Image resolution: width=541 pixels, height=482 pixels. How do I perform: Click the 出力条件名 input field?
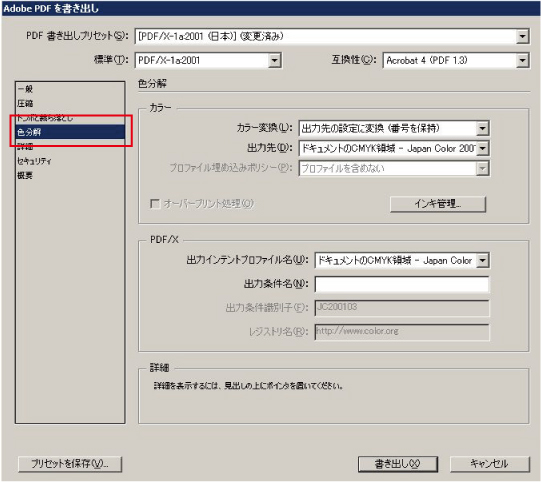tap(402, 284)
